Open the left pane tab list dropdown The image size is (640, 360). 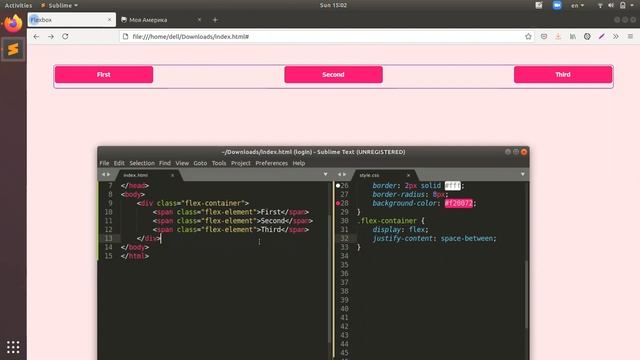click(325, 174)
